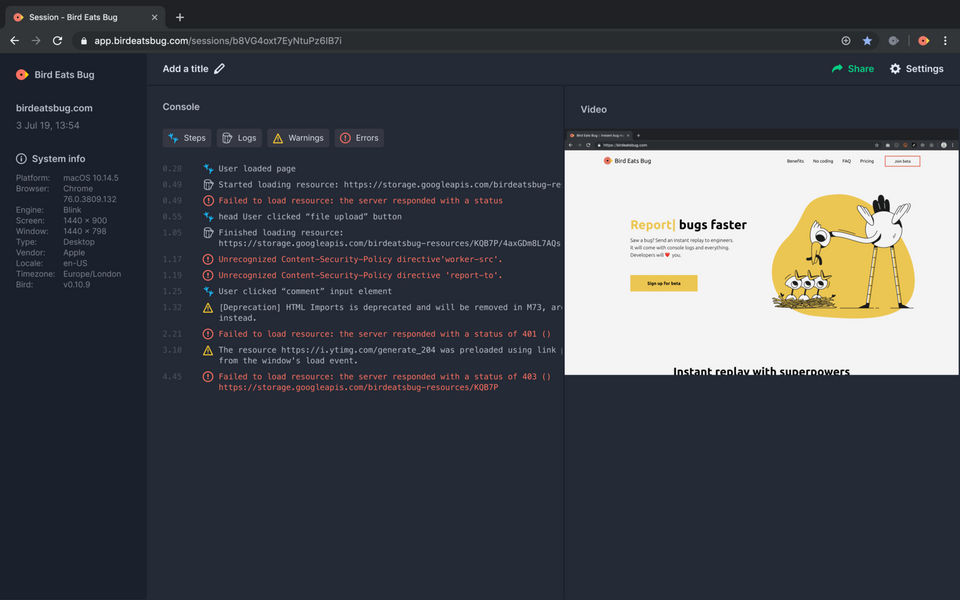
Task: Click the System info circle icon
Action: (x=22, y=159)
